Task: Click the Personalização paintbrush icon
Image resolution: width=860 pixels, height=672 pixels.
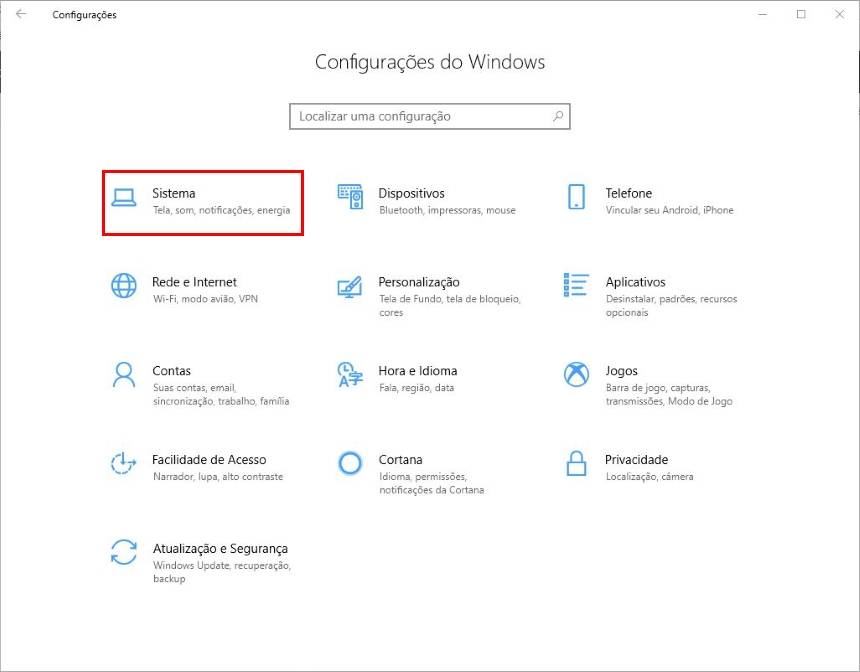Action: (x=350, y=286)
